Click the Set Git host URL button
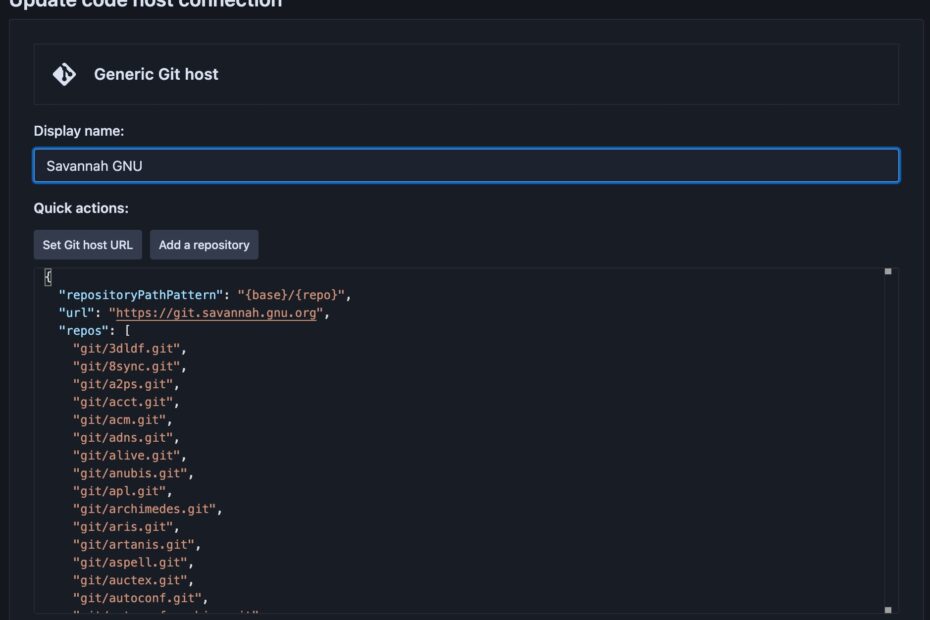The width and height of the screenshot is (930, 620). [87, 244]
